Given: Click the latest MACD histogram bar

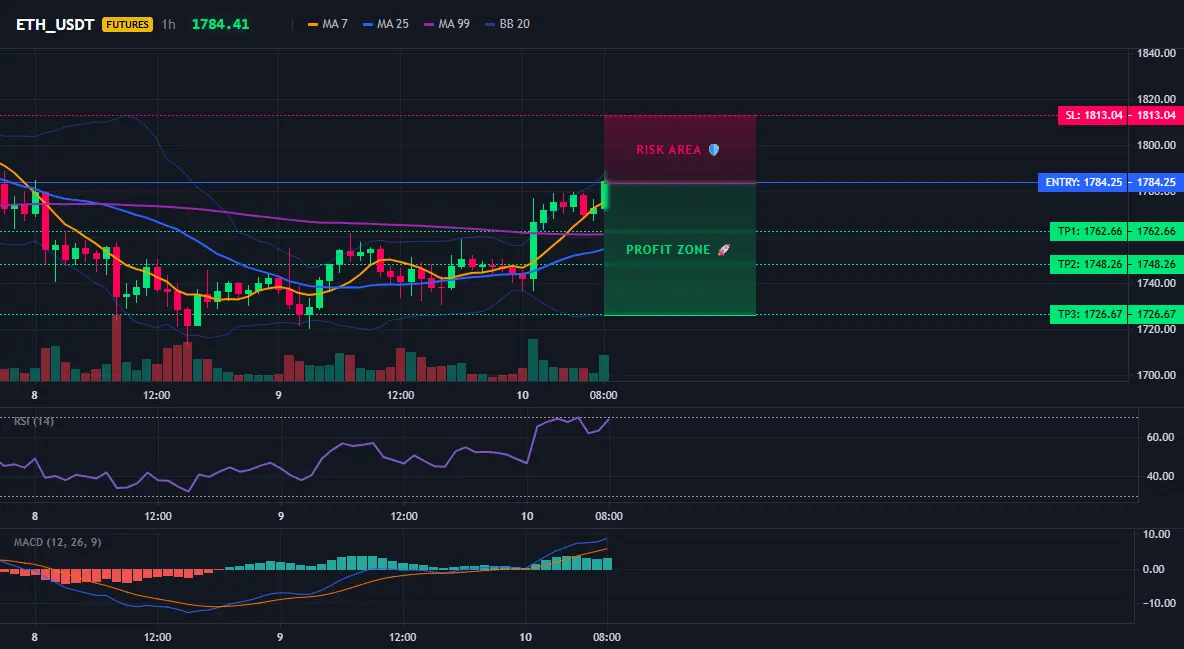Looking at the screenshot, I should tap(607, 564).
